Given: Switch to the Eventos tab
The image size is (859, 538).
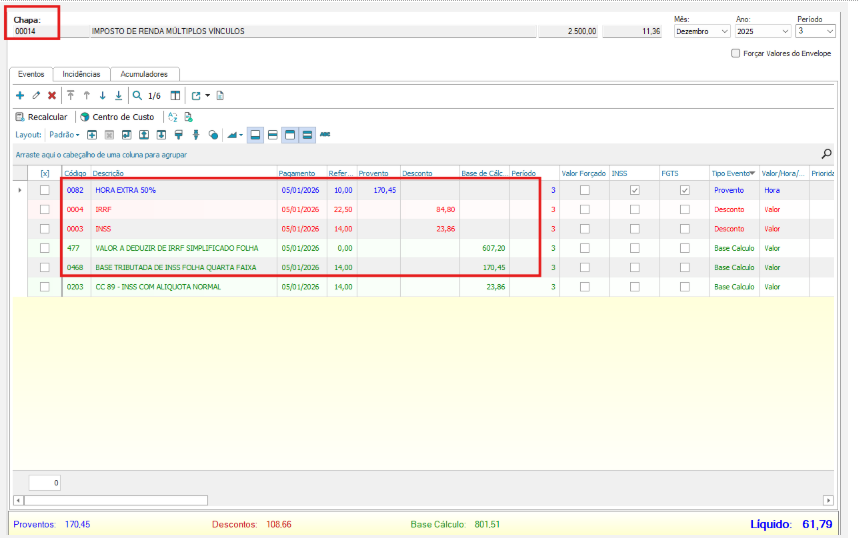Looking at the screenshot, I should coord(31,74).
